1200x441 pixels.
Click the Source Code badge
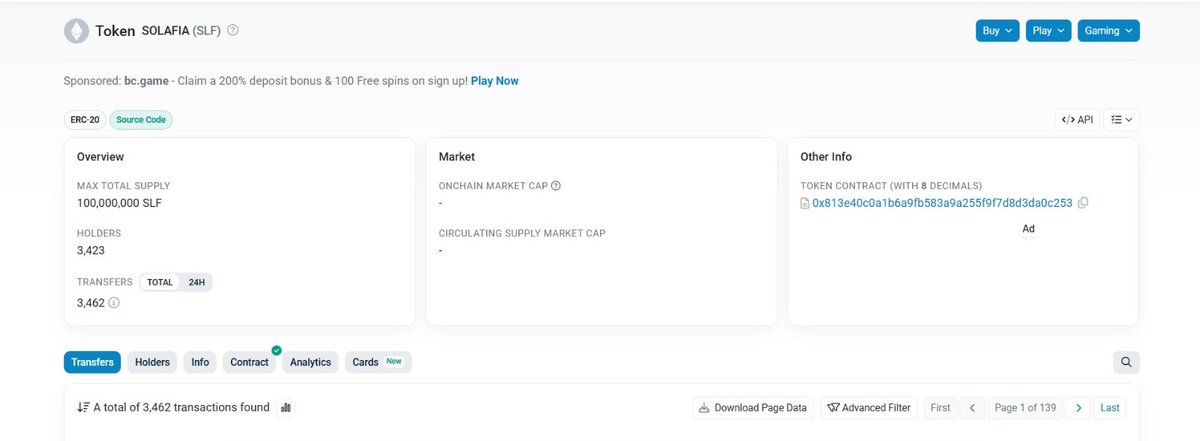(141, 120)
